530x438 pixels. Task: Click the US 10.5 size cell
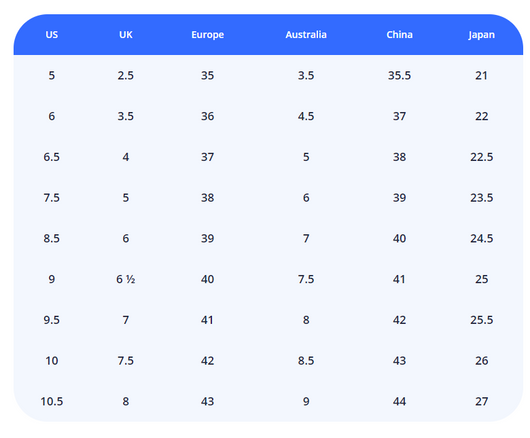pos(52,402)
